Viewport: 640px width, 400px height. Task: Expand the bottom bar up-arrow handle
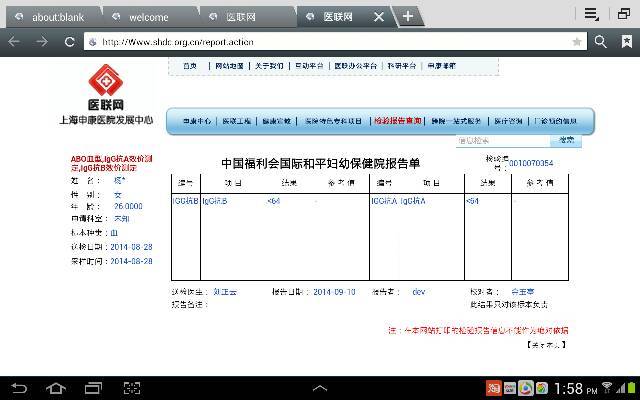(x=320, y=388)
